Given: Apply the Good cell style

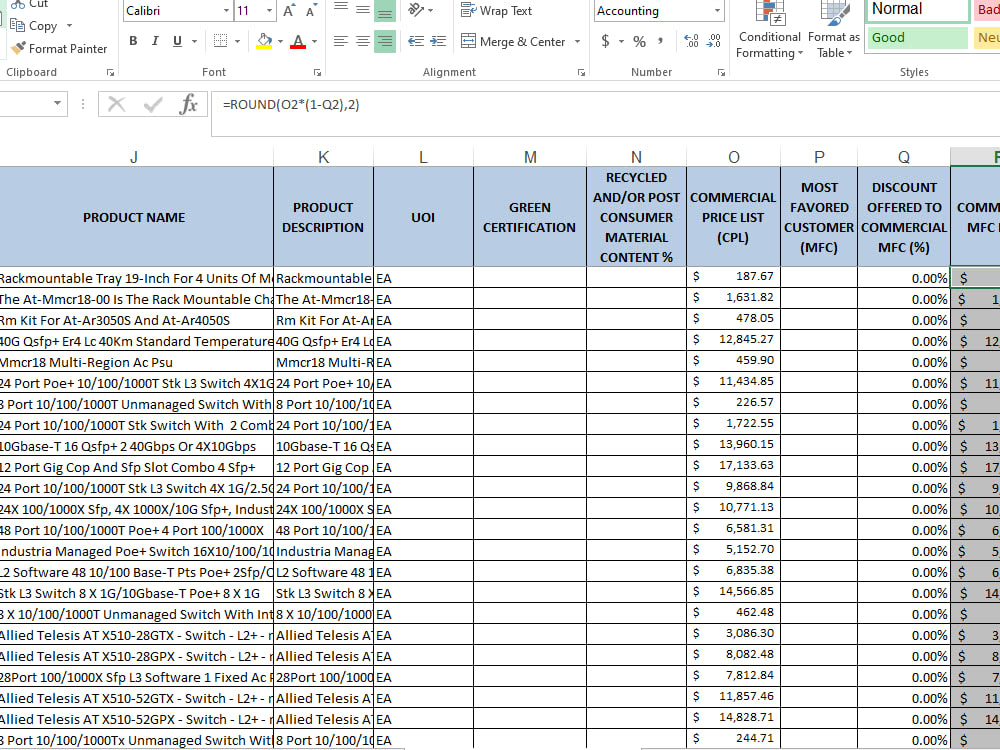Looking at the screenshot, I should pos(917,38).
